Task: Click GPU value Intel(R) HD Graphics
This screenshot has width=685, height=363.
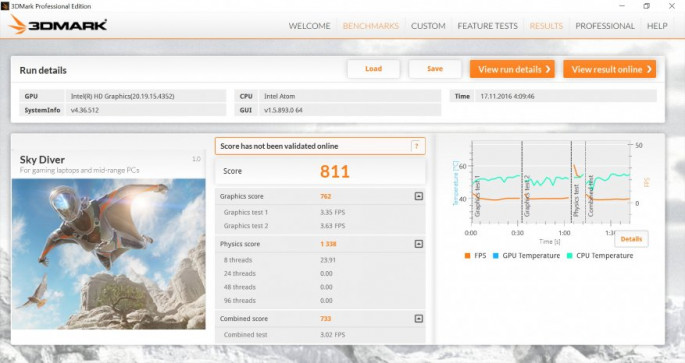Action: click(x=122, y=96)
